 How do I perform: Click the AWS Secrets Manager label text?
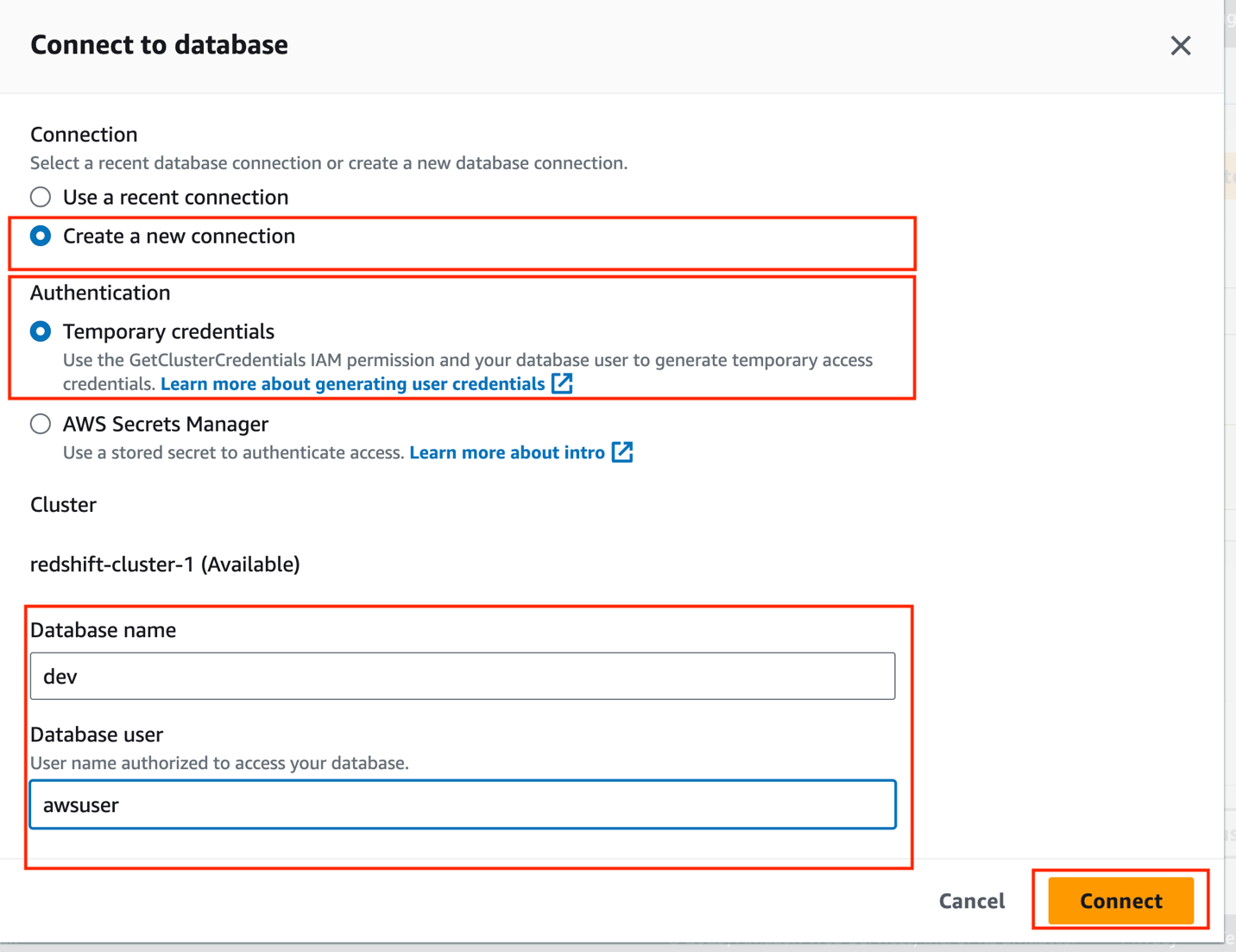(x=166, y=424)
